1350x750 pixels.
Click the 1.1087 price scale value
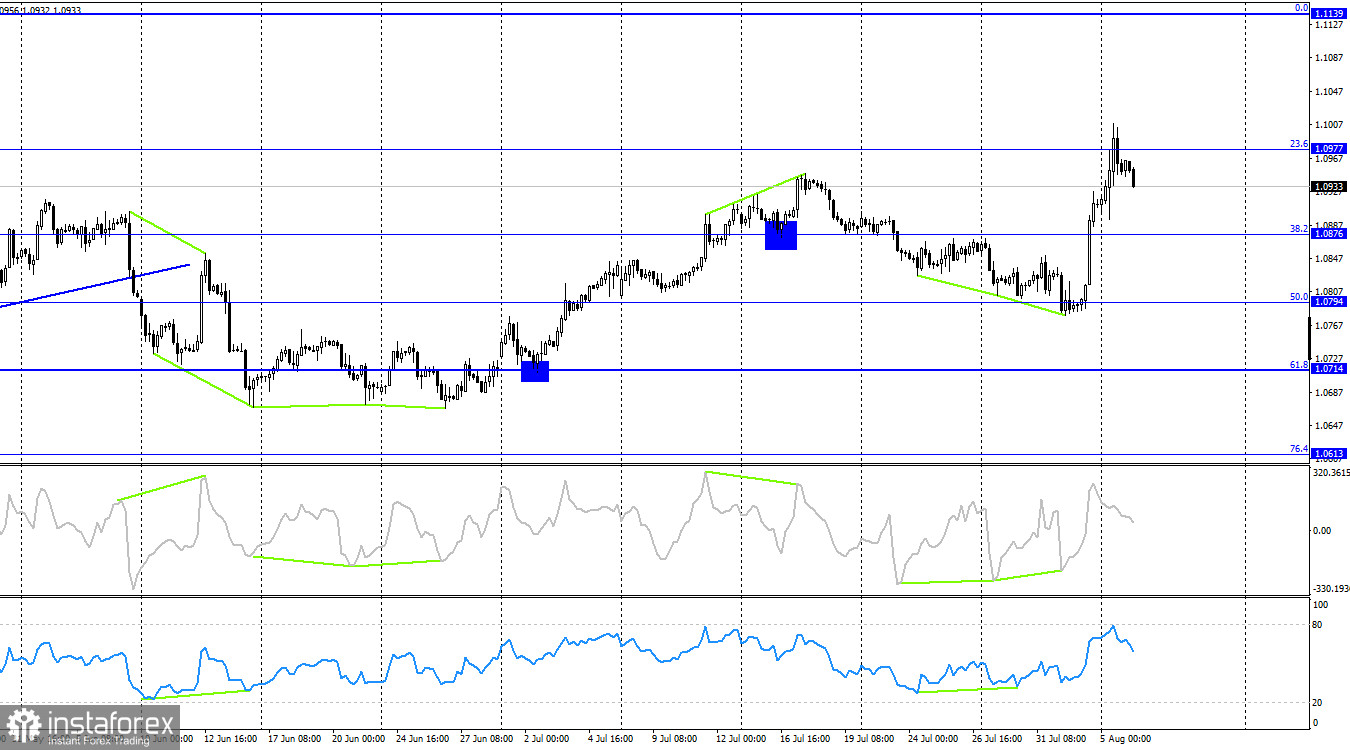[x=1329, y=58]
